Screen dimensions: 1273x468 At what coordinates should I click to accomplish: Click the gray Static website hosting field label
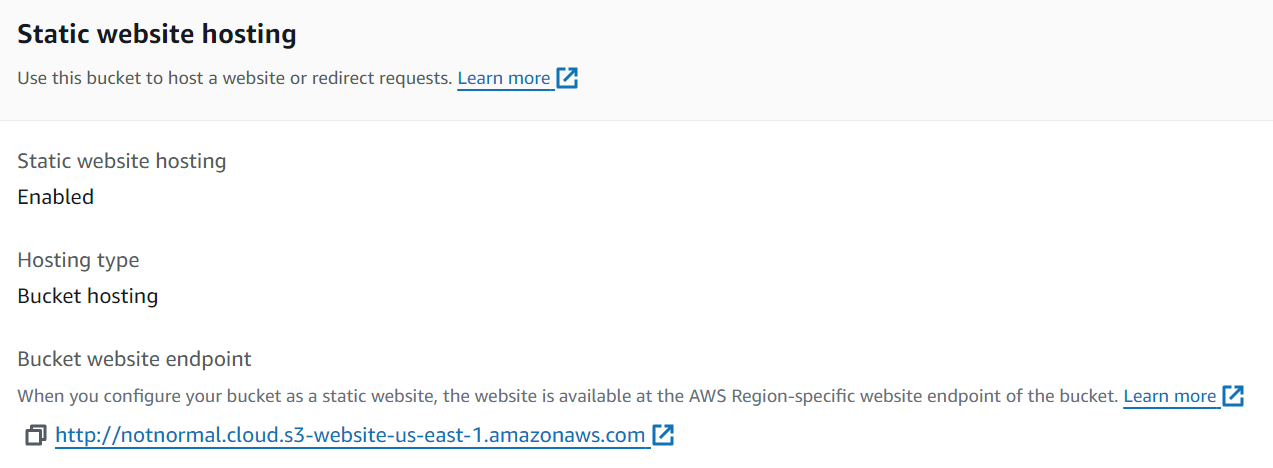[x=122, y=160]
